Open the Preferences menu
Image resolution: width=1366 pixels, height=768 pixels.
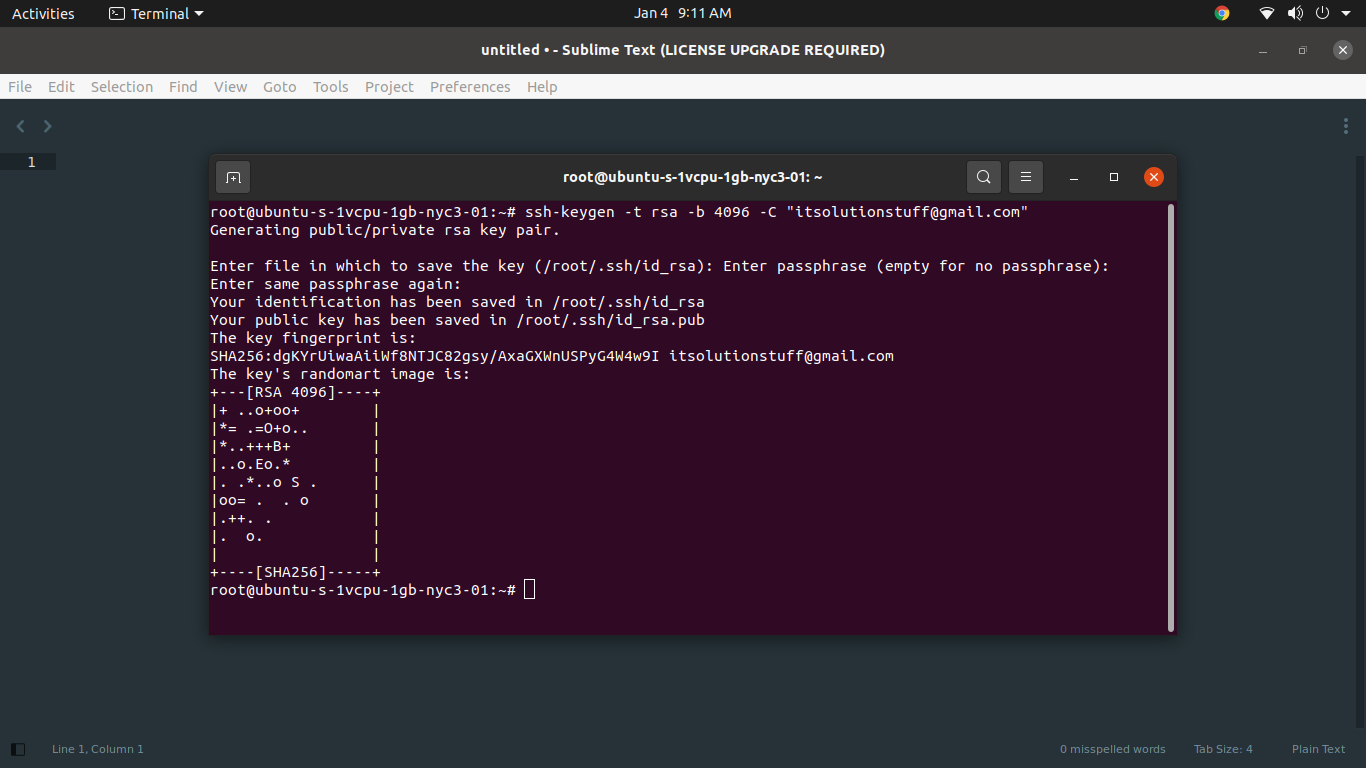[470, 87]
